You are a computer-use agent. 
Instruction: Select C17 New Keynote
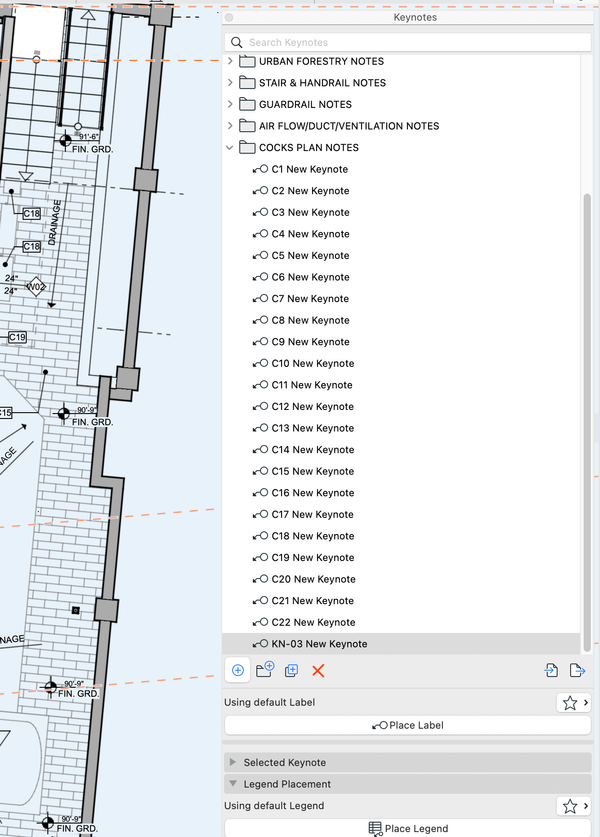click(313, 515)
